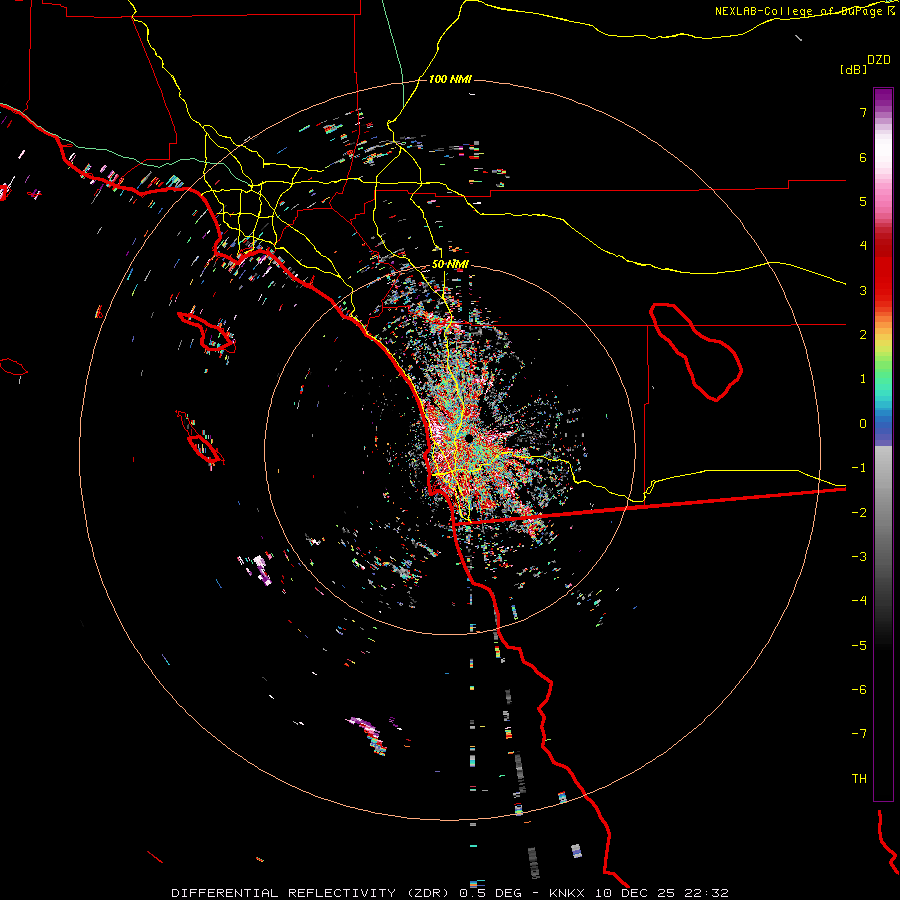Click the TH threshold label on scale

[x=859, y=778]
